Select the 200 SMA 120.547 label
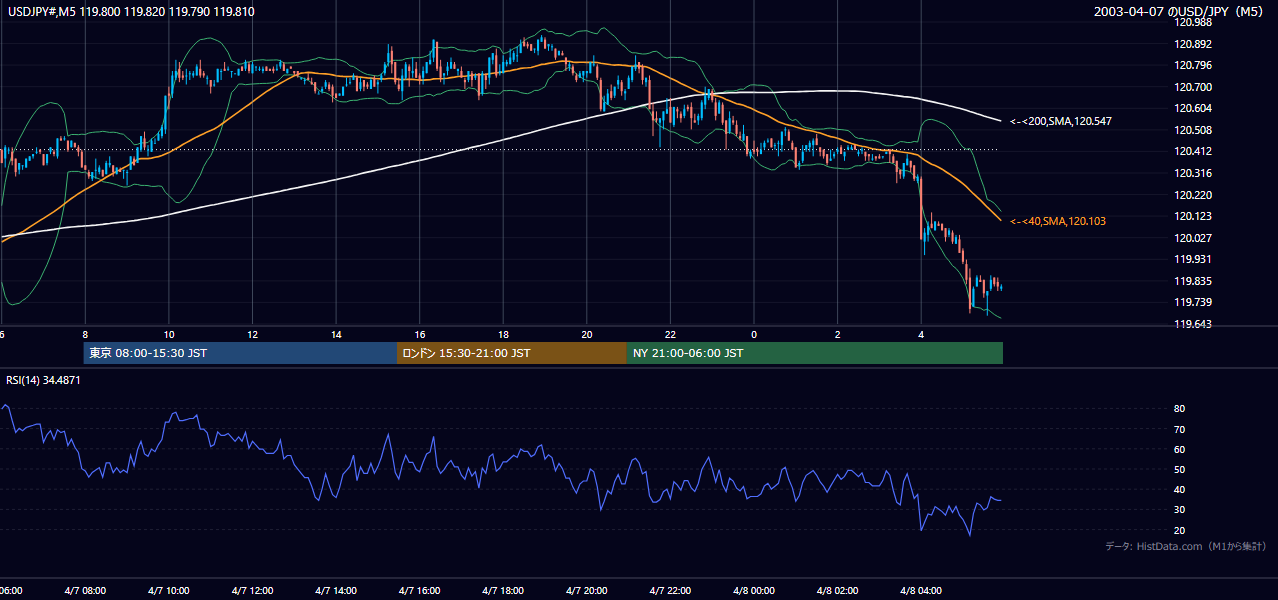1278x600 pixels. (1061, 121)
